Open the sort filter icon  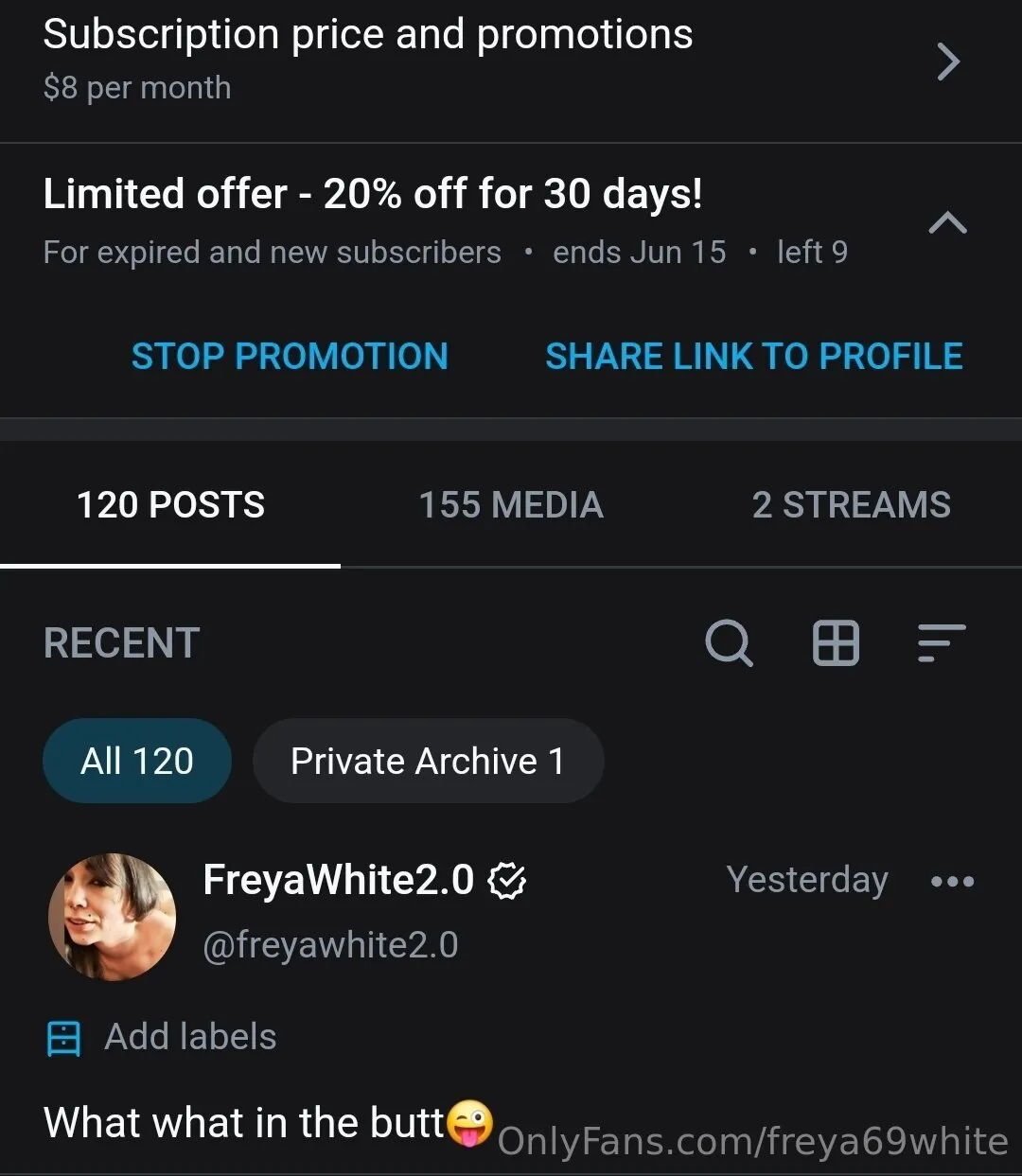point(941,643)
